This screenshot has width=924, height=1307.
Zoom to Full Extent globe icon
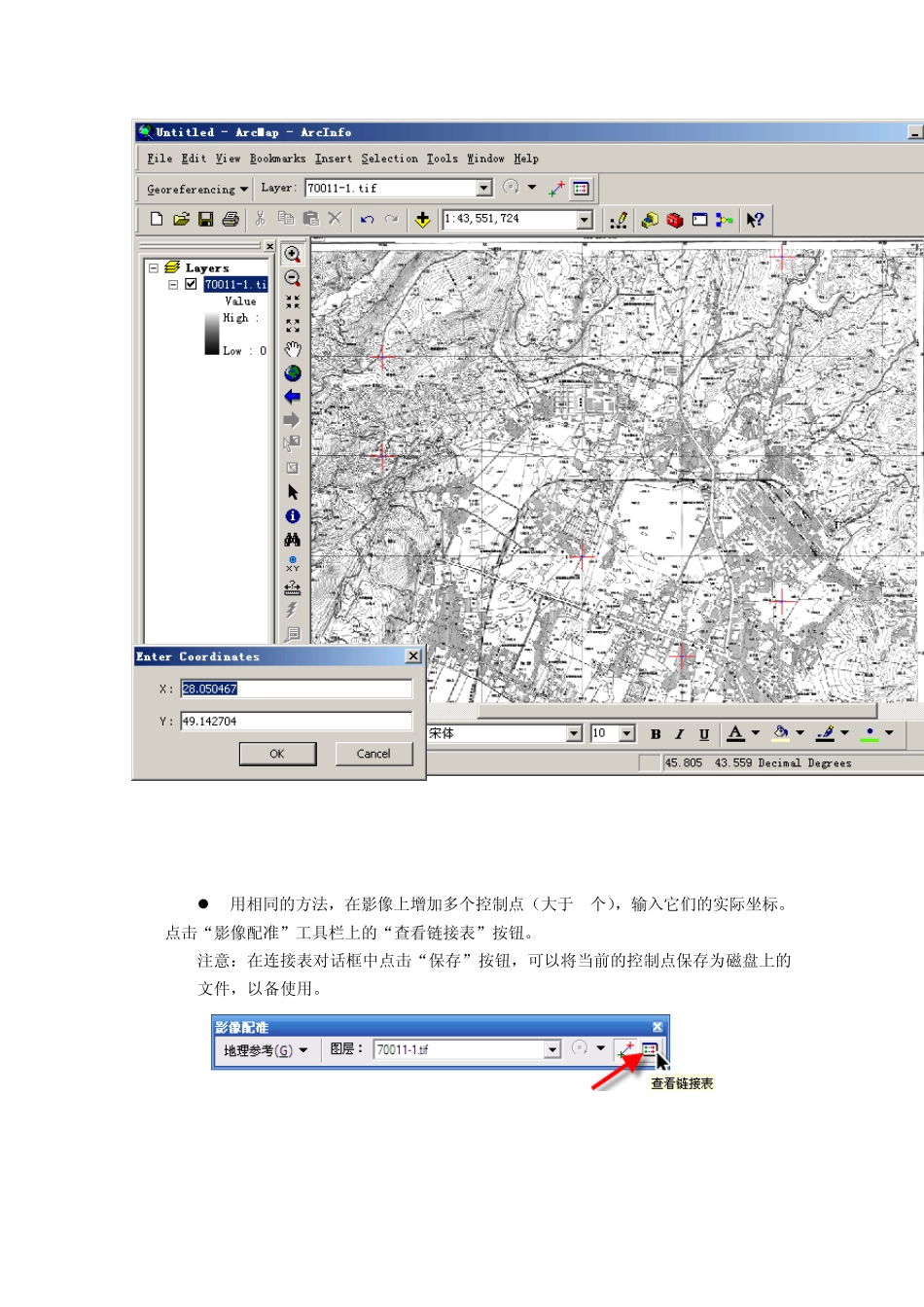point(292,373)
